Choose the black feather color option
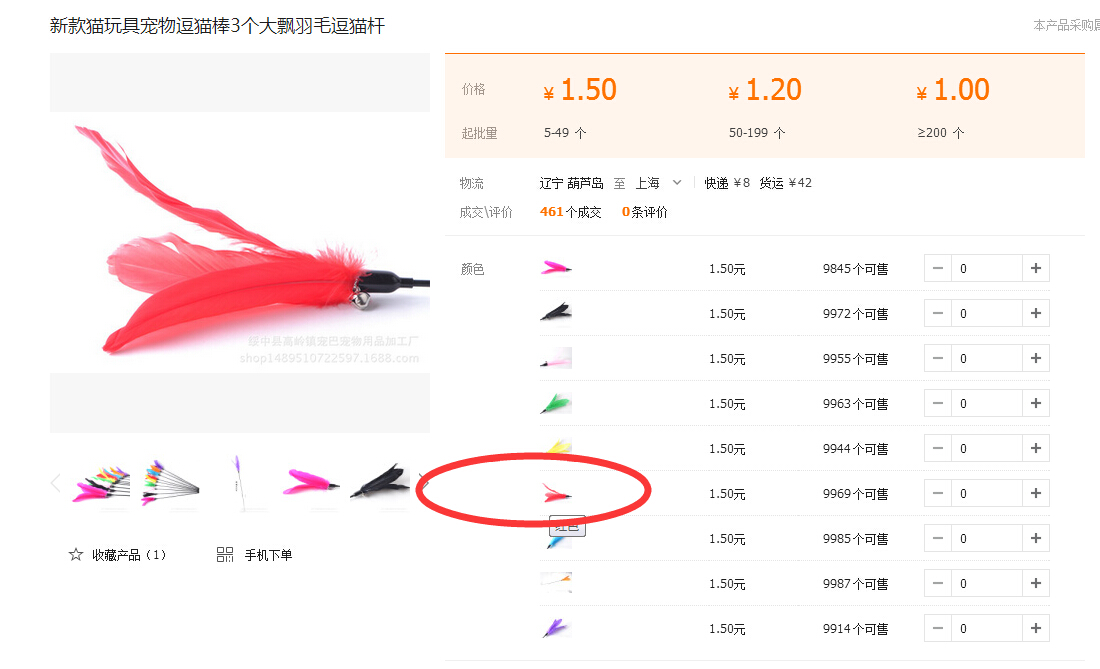Viewport: 1100px width, 669px height. coord(556,313)
